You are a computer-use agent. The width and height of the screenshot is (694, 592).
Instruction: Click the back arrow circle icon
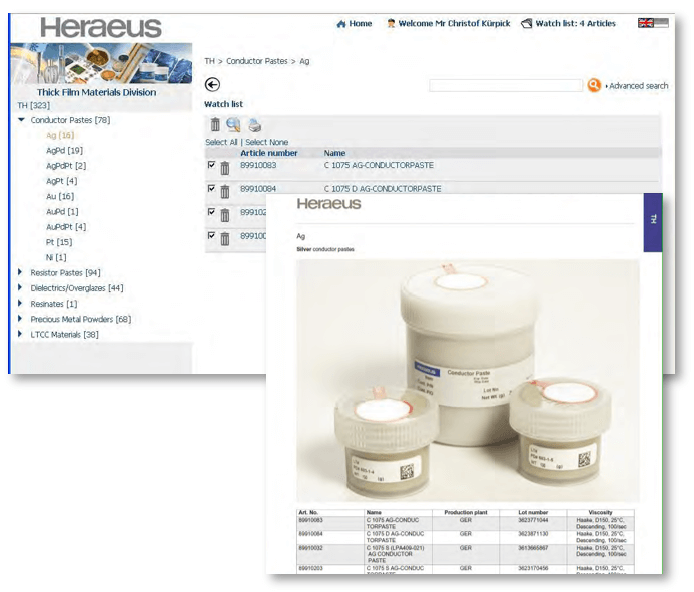click(212, 85)
